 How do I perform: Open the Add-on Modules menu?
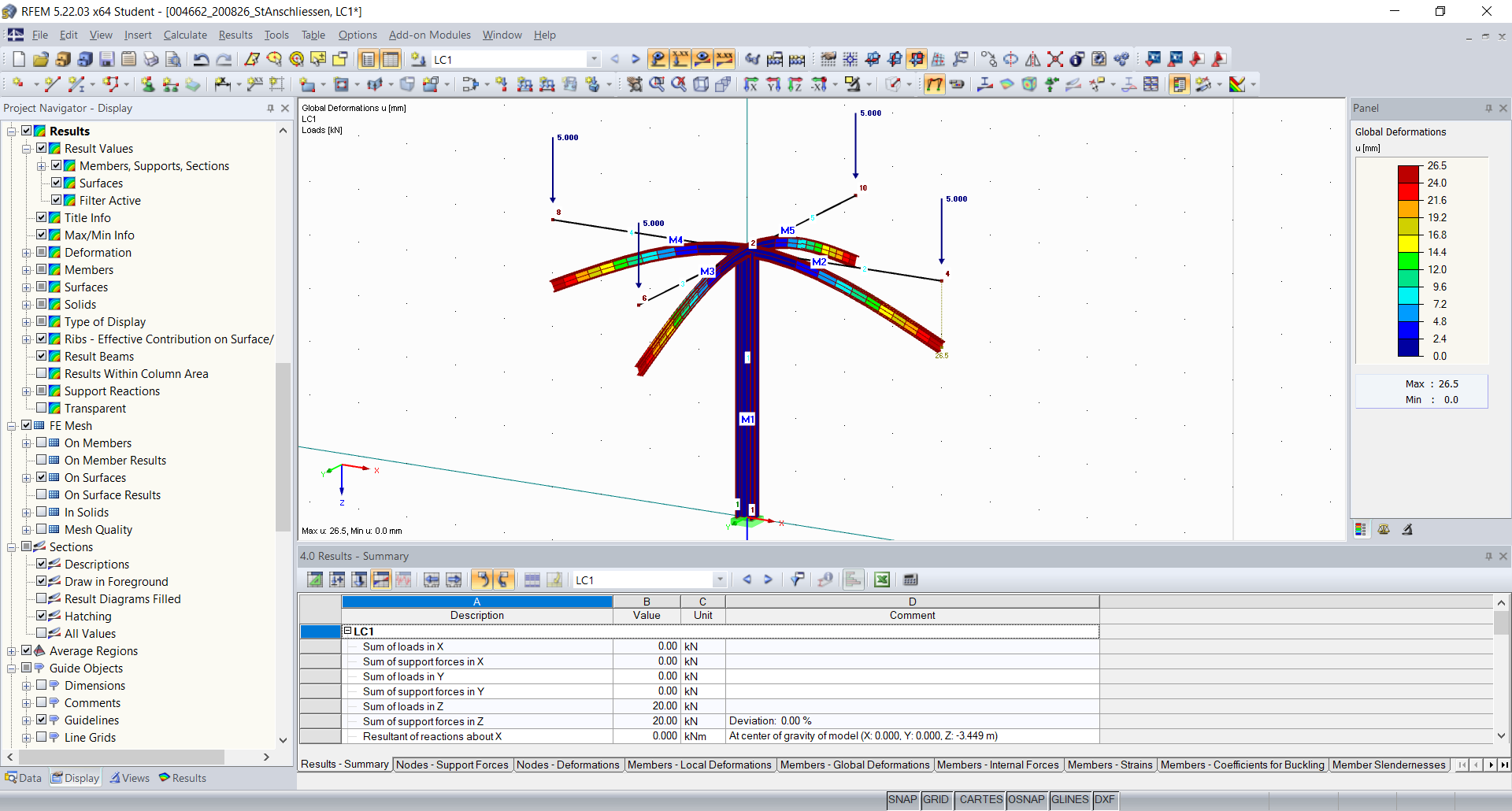click(430, 35)
